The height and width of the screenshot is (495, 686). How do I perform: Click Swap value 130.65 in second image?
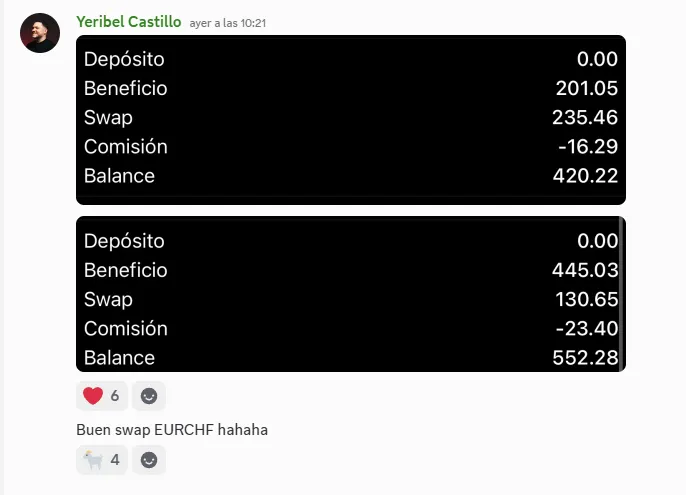587,299
